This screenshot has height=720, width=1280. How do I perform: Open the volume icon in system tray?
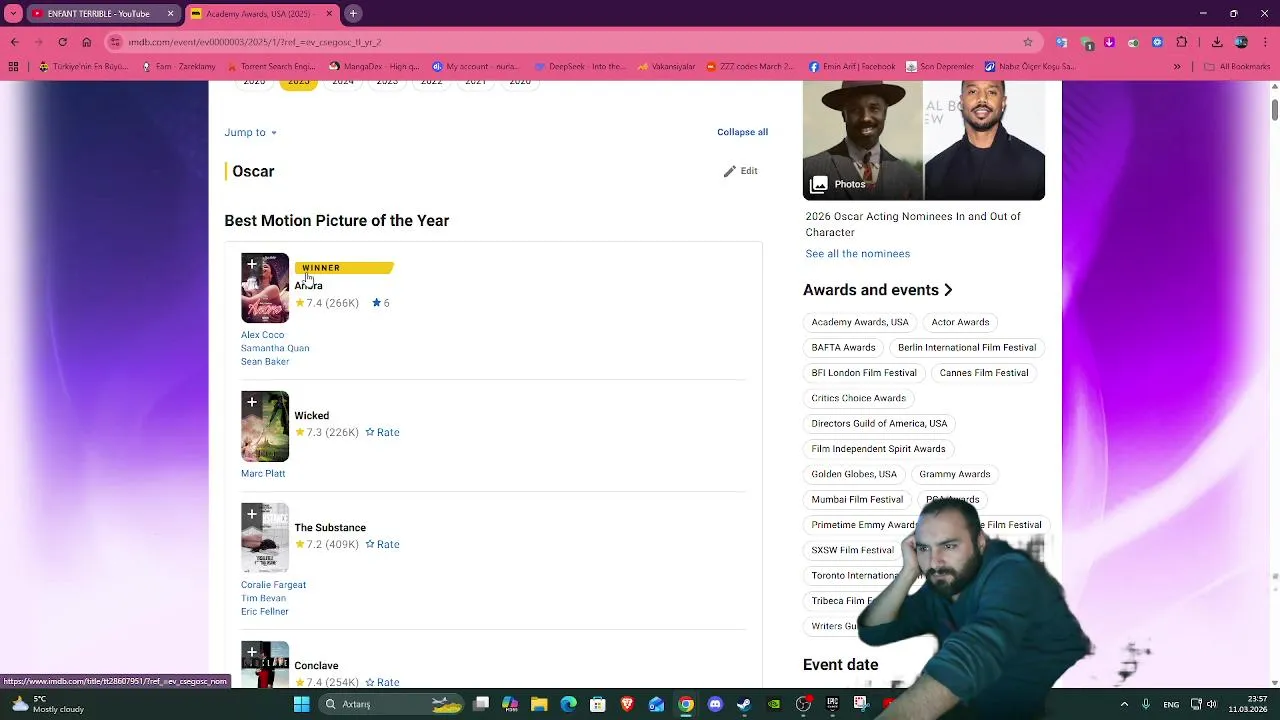point(1211,704)
